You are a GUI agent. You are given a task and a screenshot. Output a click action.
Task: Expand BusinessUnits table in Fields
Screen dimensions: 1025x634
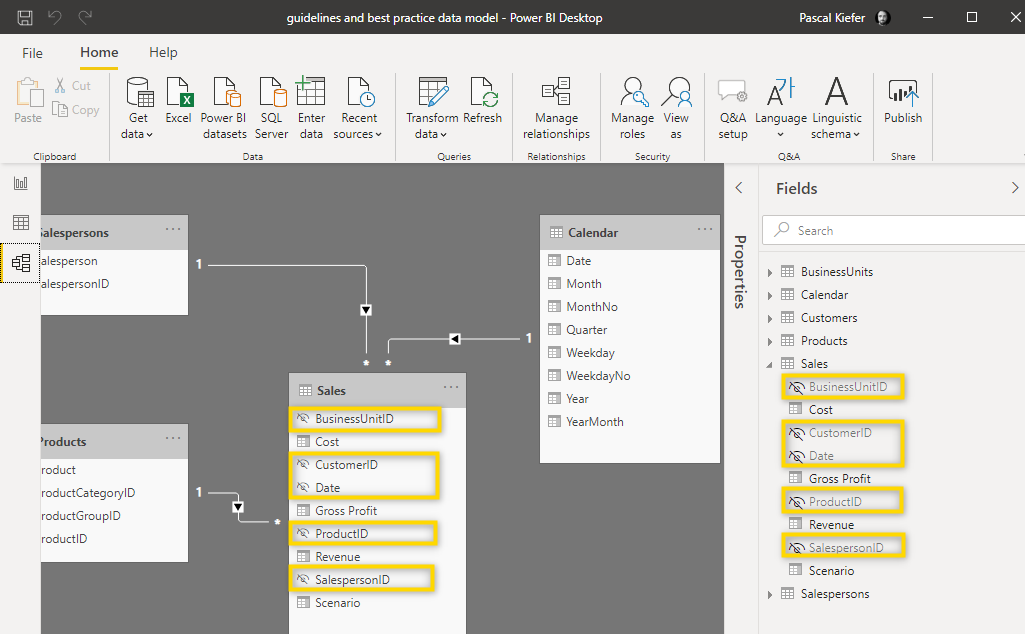(x=770, y=273)
